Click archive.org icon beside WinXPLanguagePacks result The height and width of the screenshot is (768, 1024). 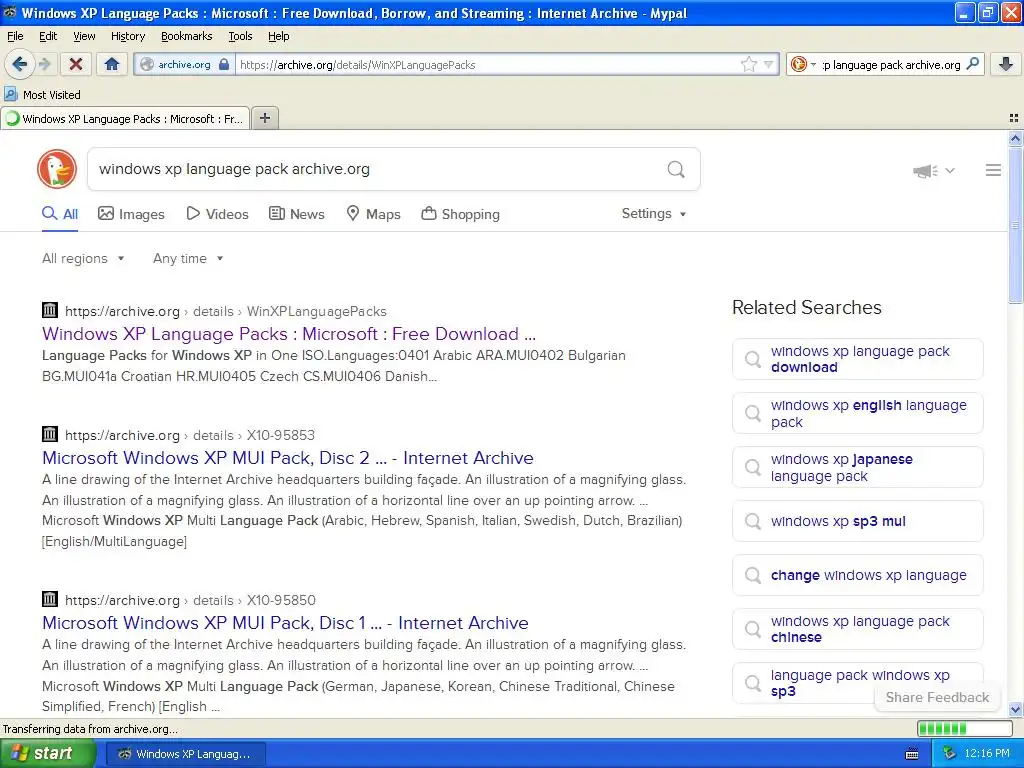pos(50,310)
